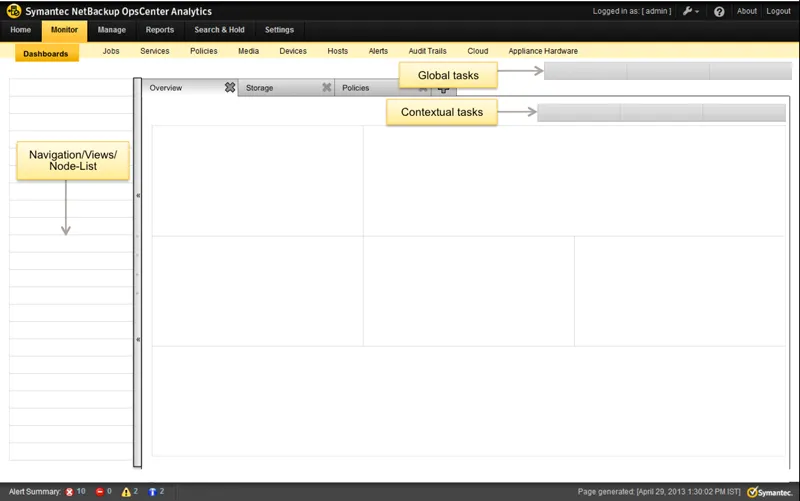Click the Logged in as admin text
This screenshot has width=800, height=501.
click(x=632, y=11)
